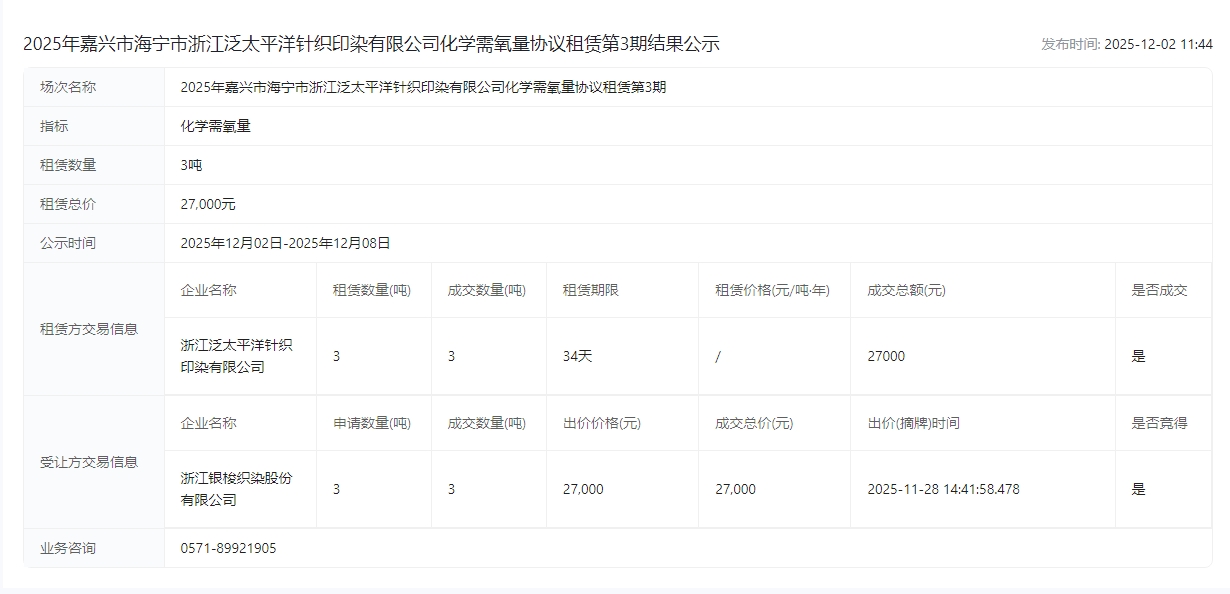Select the 场次名称 row label
Screen dimensions: 1230x594
tap(68, 87)
